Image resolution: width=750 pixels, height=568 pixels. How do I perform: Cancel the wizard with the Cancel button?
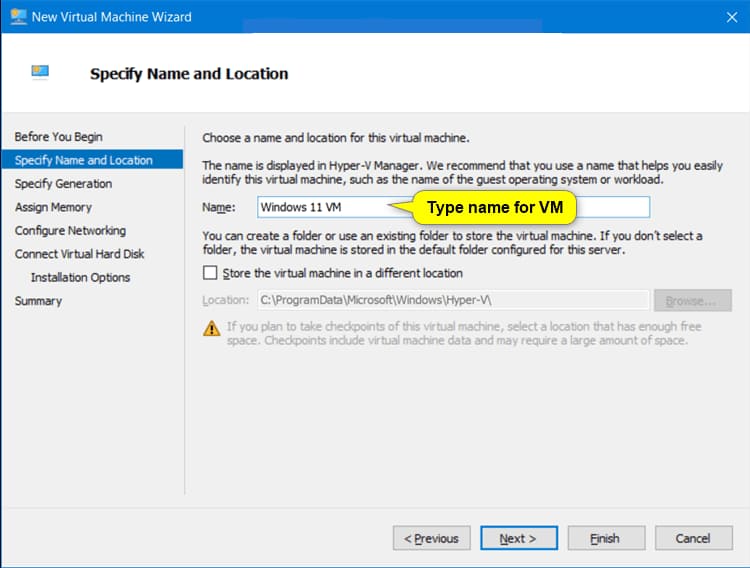[x=692, y=538]
